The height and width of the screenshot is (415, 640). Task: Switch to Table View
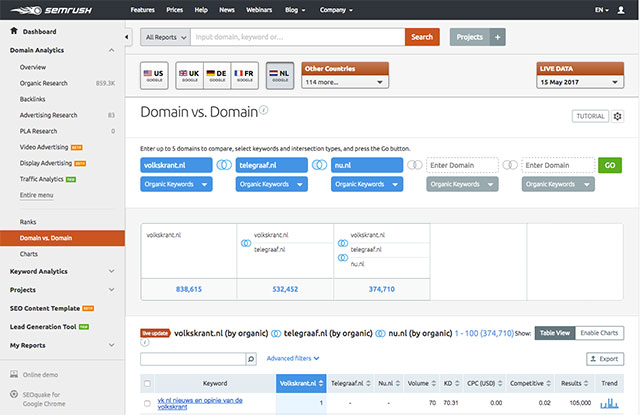555,333
